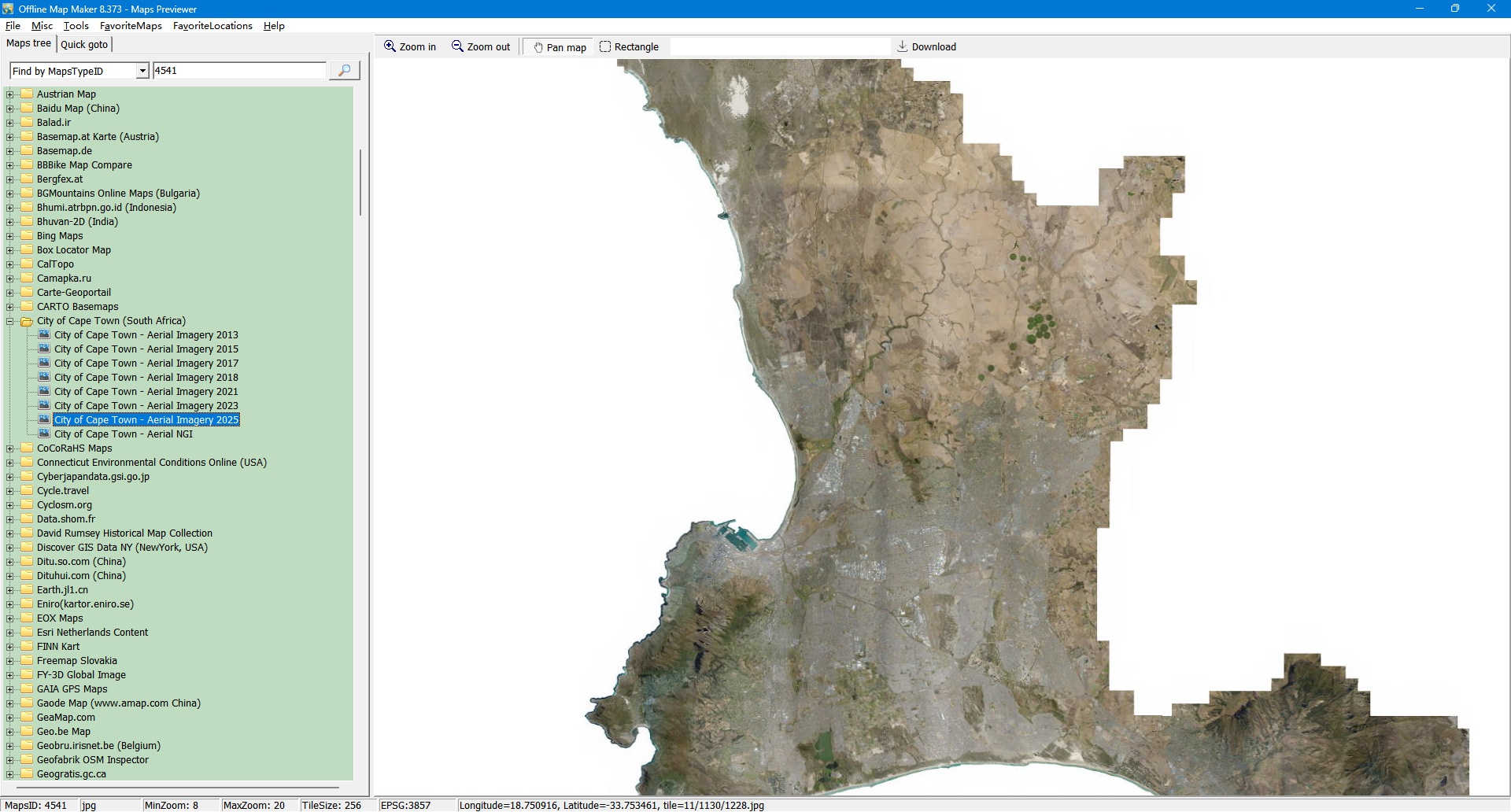Screen dimensions: 1511x812
Task: Select City of Cape Town Aerial Imagery 2021
Action: 146,392
